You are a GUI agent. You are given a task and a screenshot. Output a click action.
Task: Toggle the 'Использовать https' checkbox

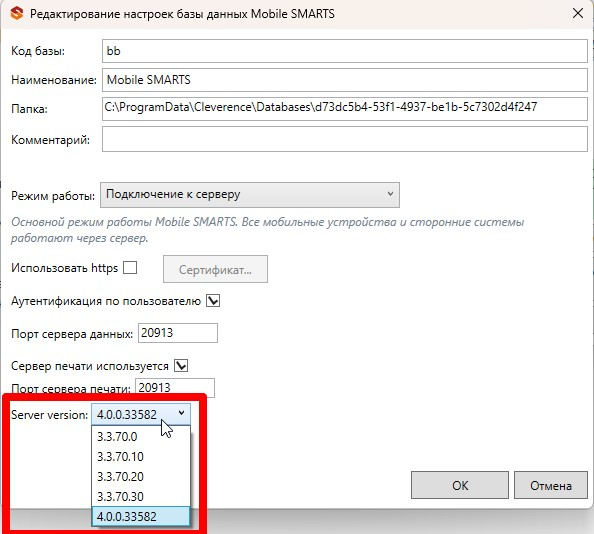point(130,268)
